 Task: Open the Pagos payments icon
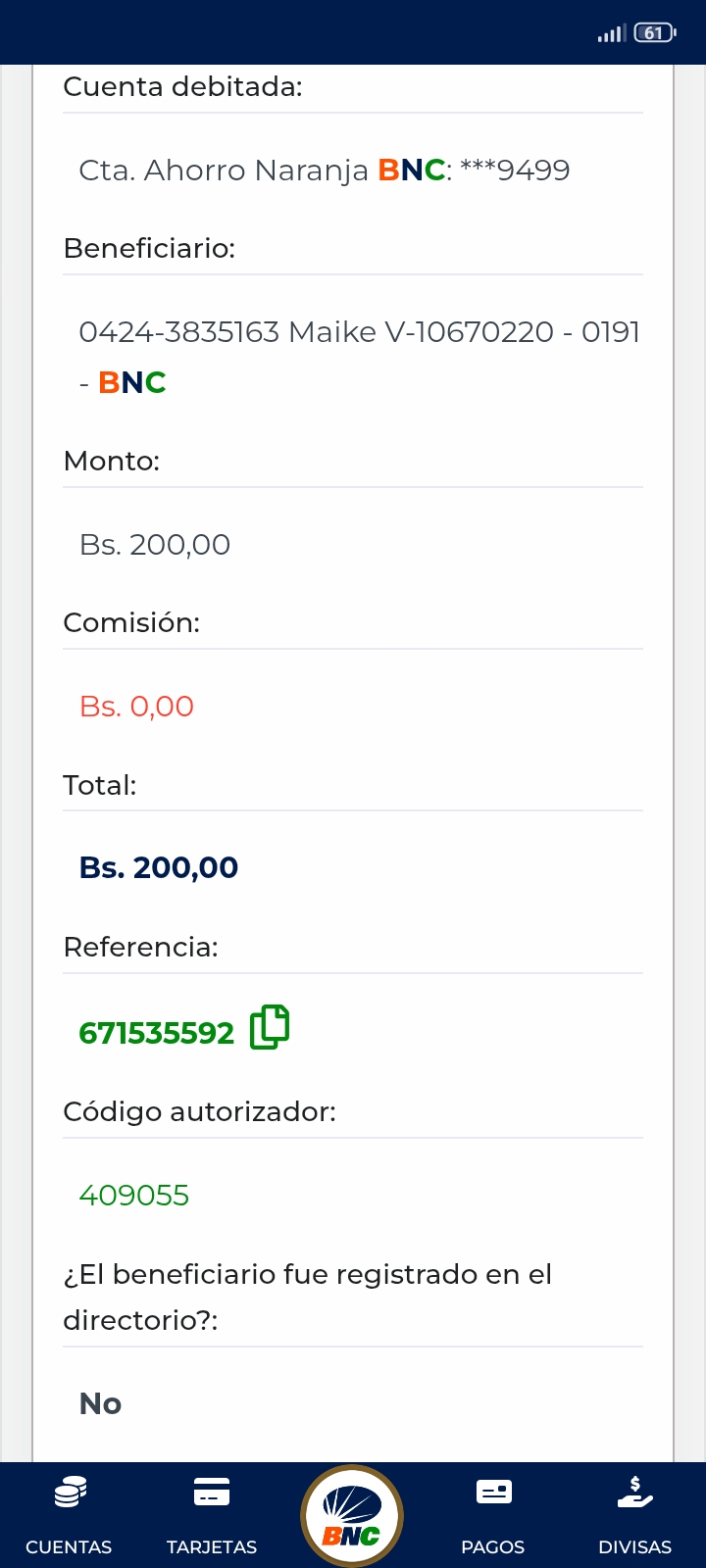pyautogui.click(x=493, y=1493)
